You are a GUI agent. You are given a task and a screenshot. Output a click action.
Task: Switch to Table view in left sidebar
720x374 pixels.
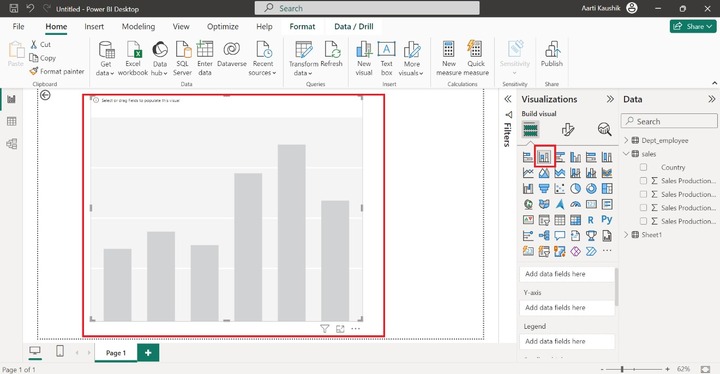click(11, 121)
